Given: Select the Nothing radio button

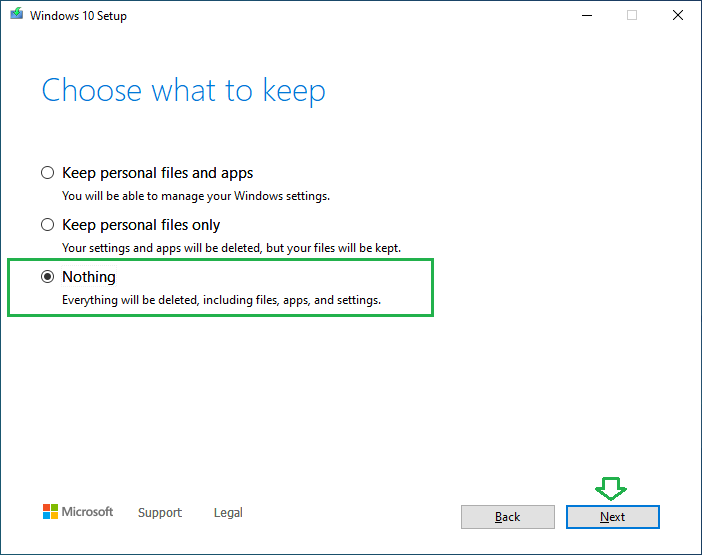Looking at the screenshot, I should [x=47, y=277].
